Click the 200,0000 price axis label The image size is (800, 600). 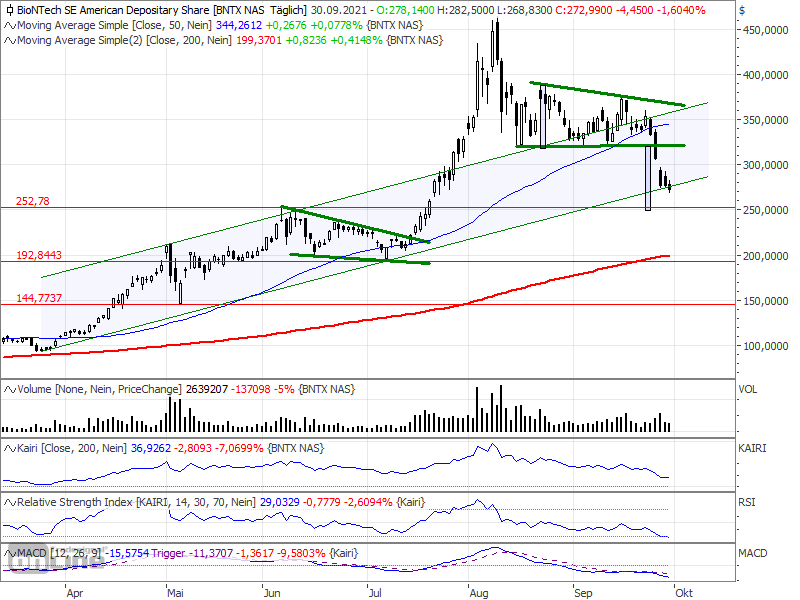coord(766,256)
